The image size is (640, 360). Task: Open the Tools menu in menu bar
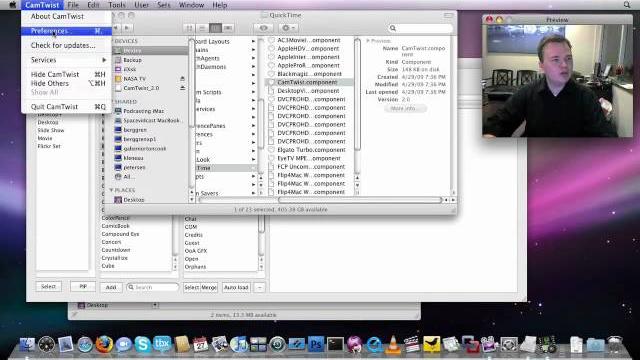coord(117,5)
